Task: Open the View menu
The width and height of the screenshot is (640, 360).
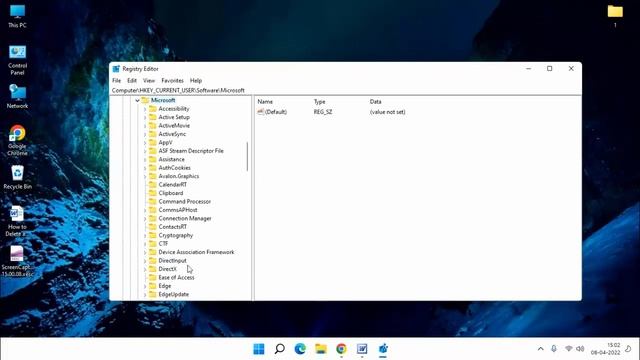Action: [x=149, y=81]
